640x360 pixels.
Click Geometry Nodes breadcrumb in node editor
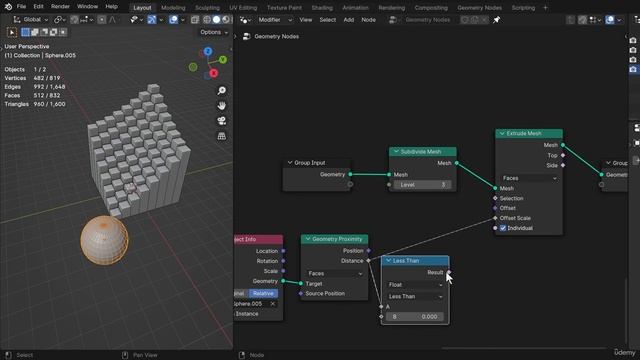(276, 36)
